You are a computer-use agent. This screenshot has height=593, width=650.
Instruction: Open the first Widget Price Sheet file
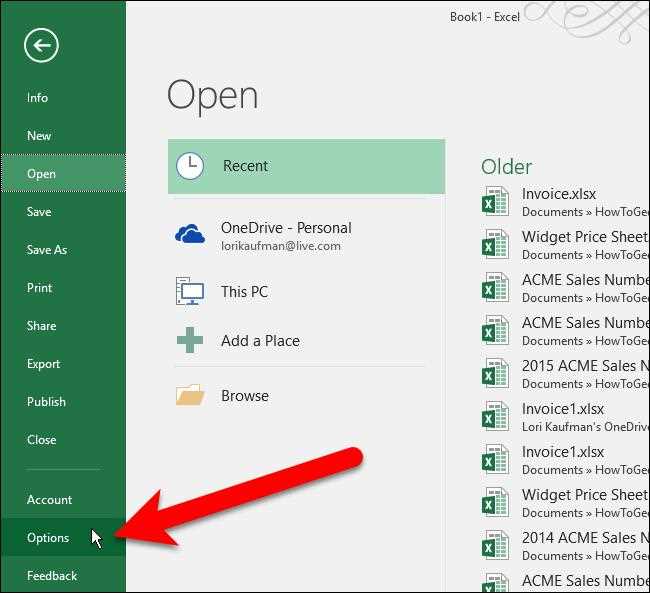565,245
